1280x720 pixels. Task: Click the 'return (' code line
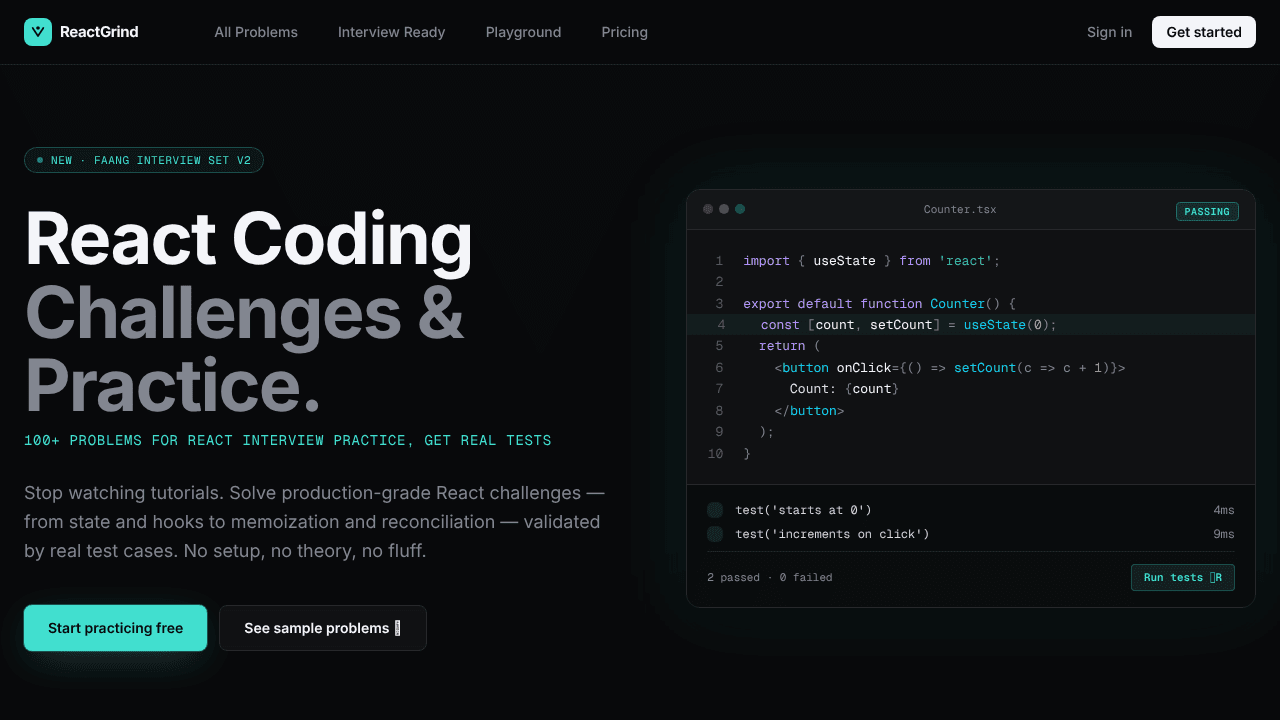[789, 345]
